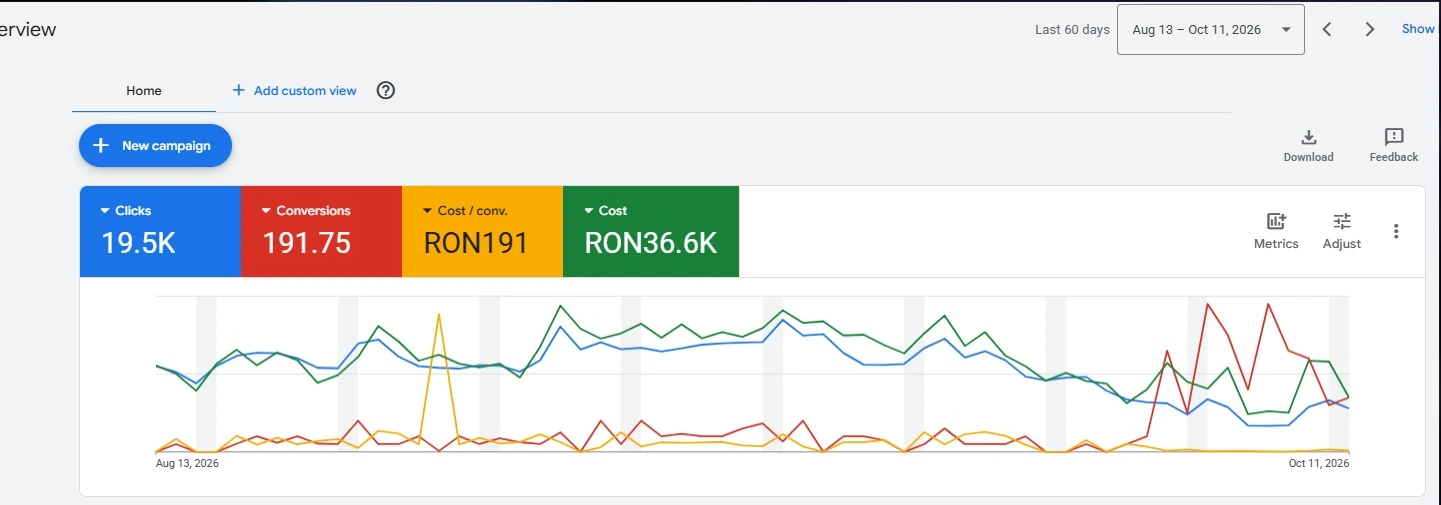This screenshot has width=1441, height=505.
Task: Open the three-dot more options menu
Action: [1396, 231]
